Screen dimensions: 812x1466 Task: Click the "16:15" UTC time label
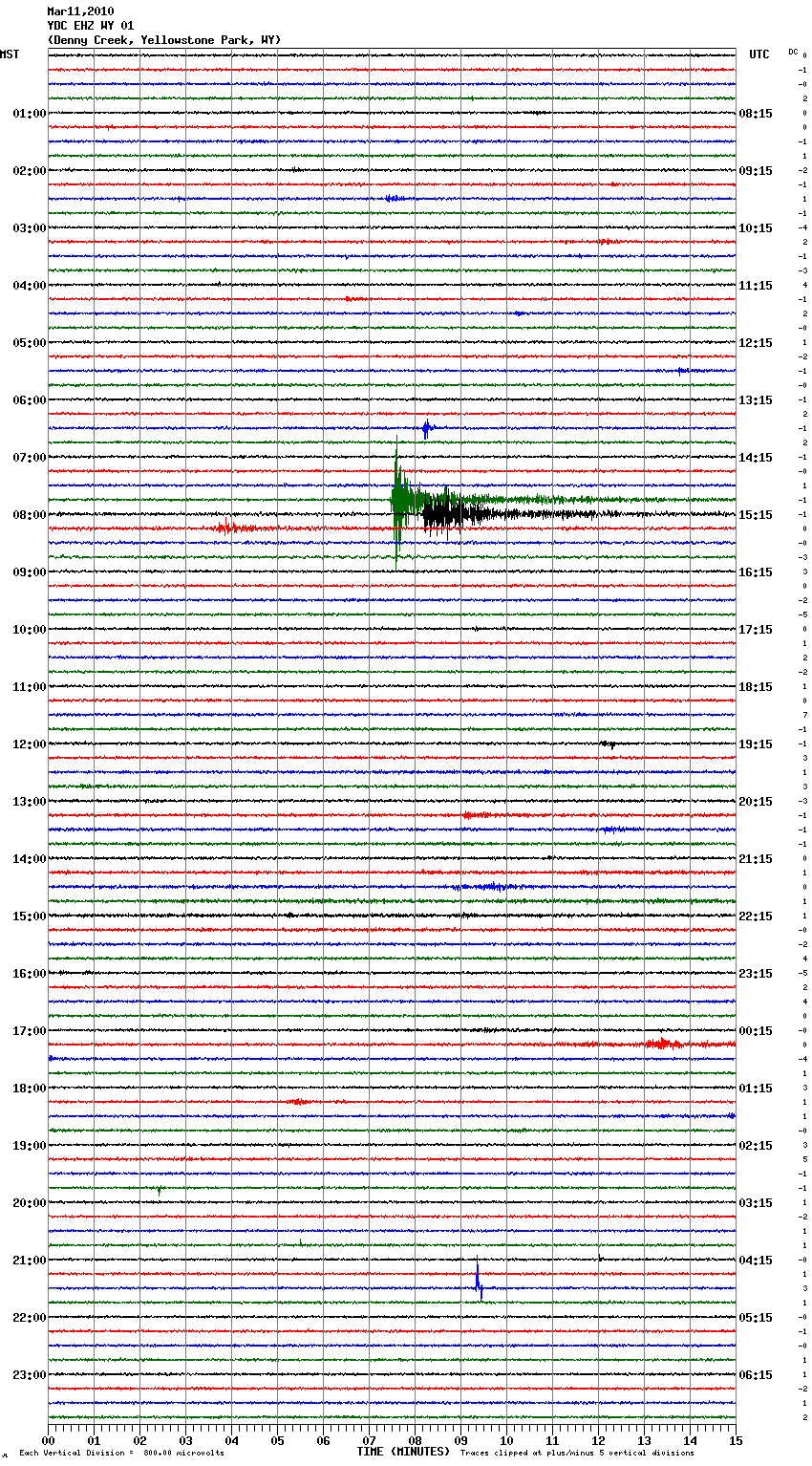[756, 572]
